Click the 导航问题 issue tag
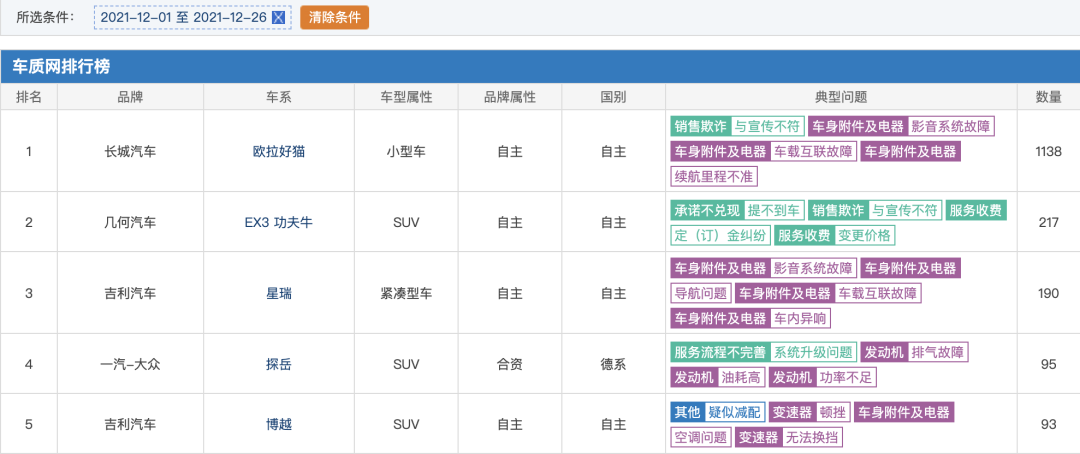 (700, 293)
